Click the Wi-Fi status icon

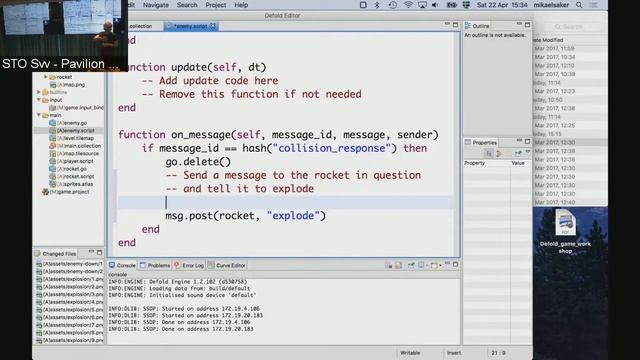(408, 5)
